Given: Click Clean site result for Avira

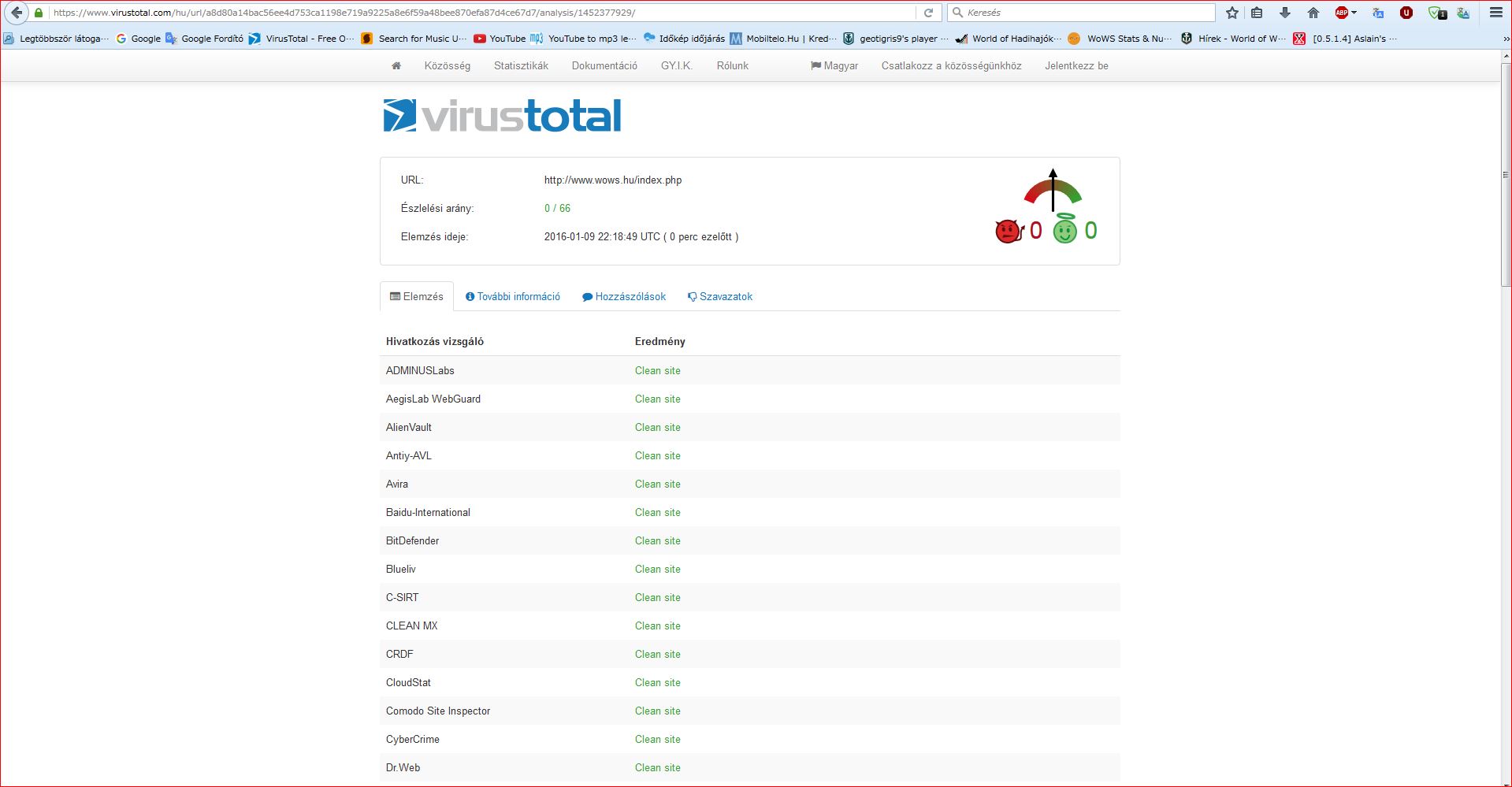Looking at the screenshot, I should (658, 484).
